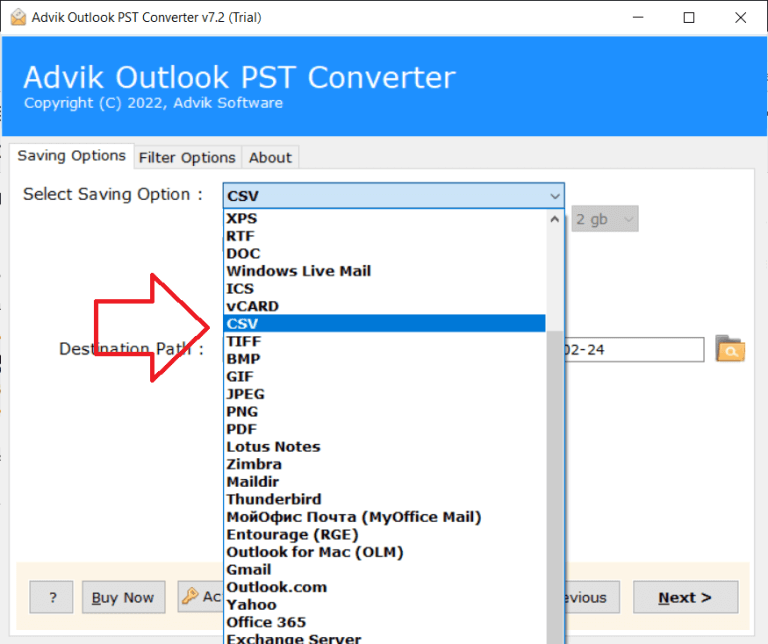Select vCARD saving option
The width and height of the screenshot is (768, 644).
click(x=384, y=306)
